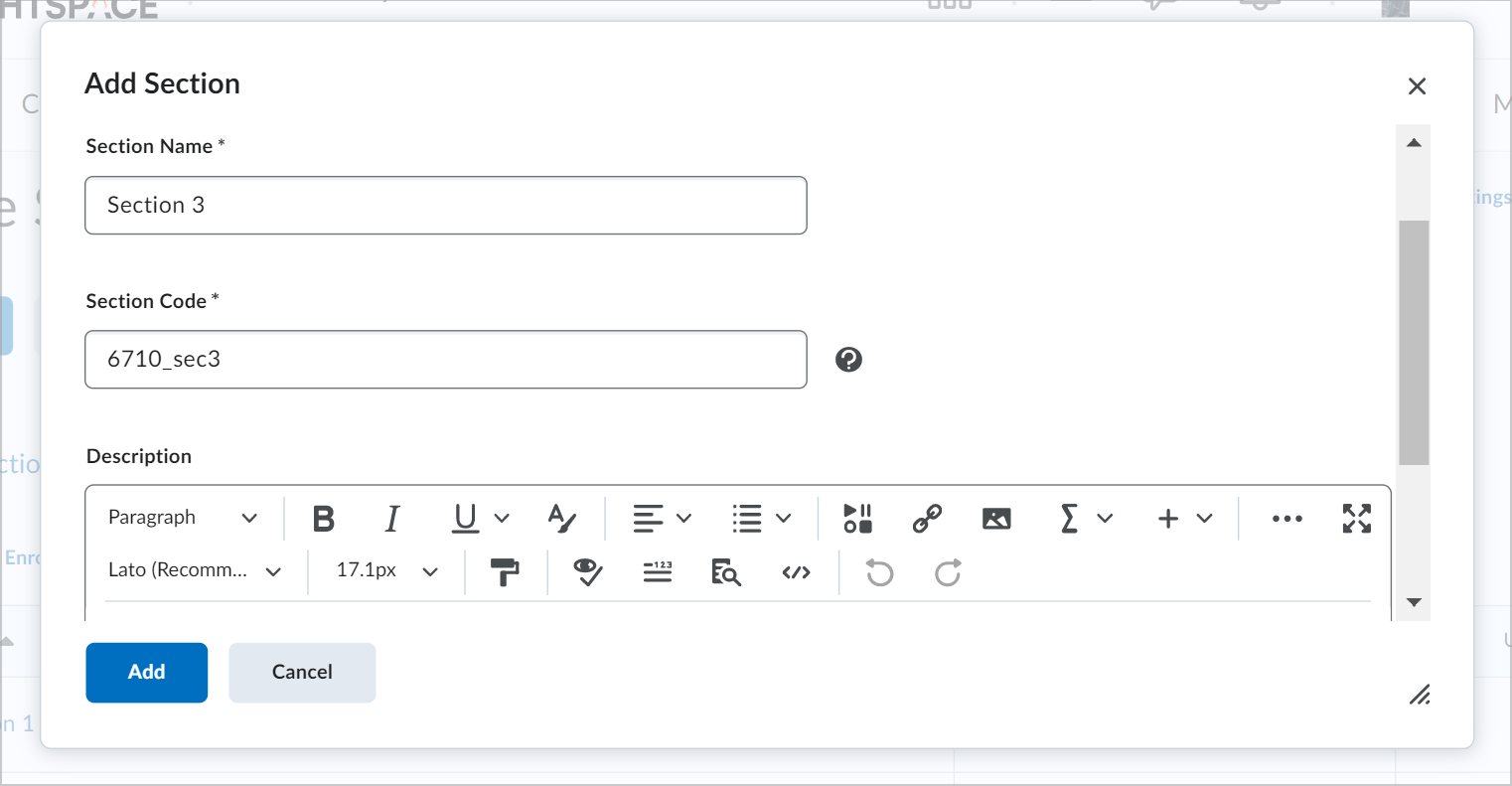
Task: Apply italic formatting
Action: pyautogui.click(x=391, y=518)
